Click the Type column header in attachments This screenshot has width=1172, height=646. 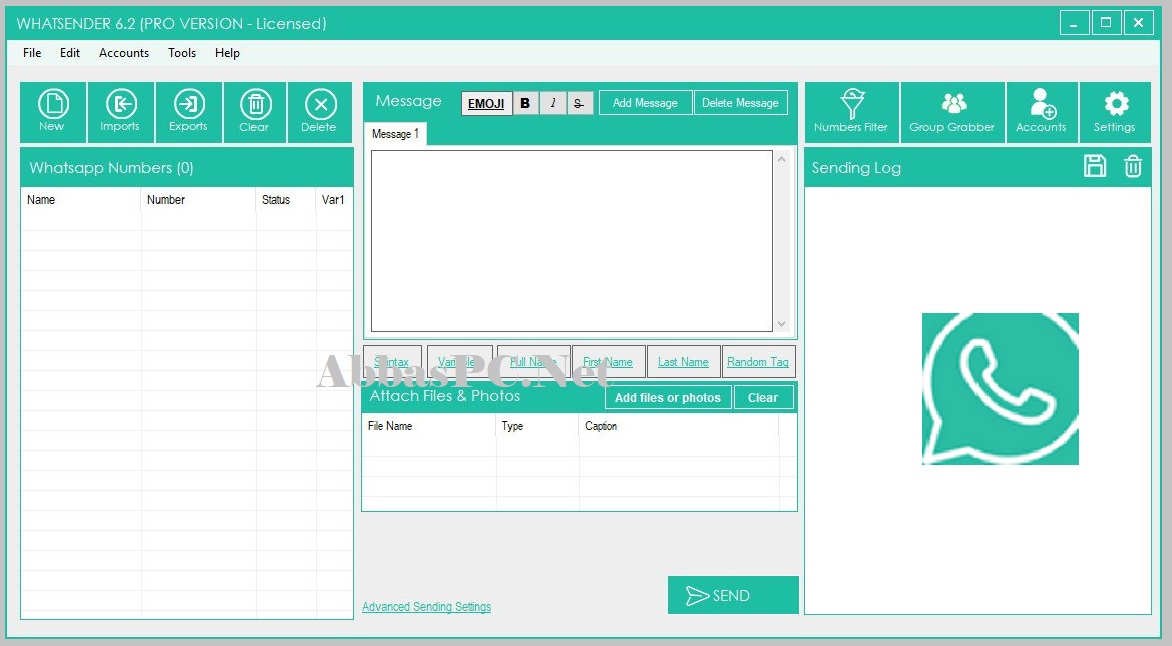(x=537, y=426)
